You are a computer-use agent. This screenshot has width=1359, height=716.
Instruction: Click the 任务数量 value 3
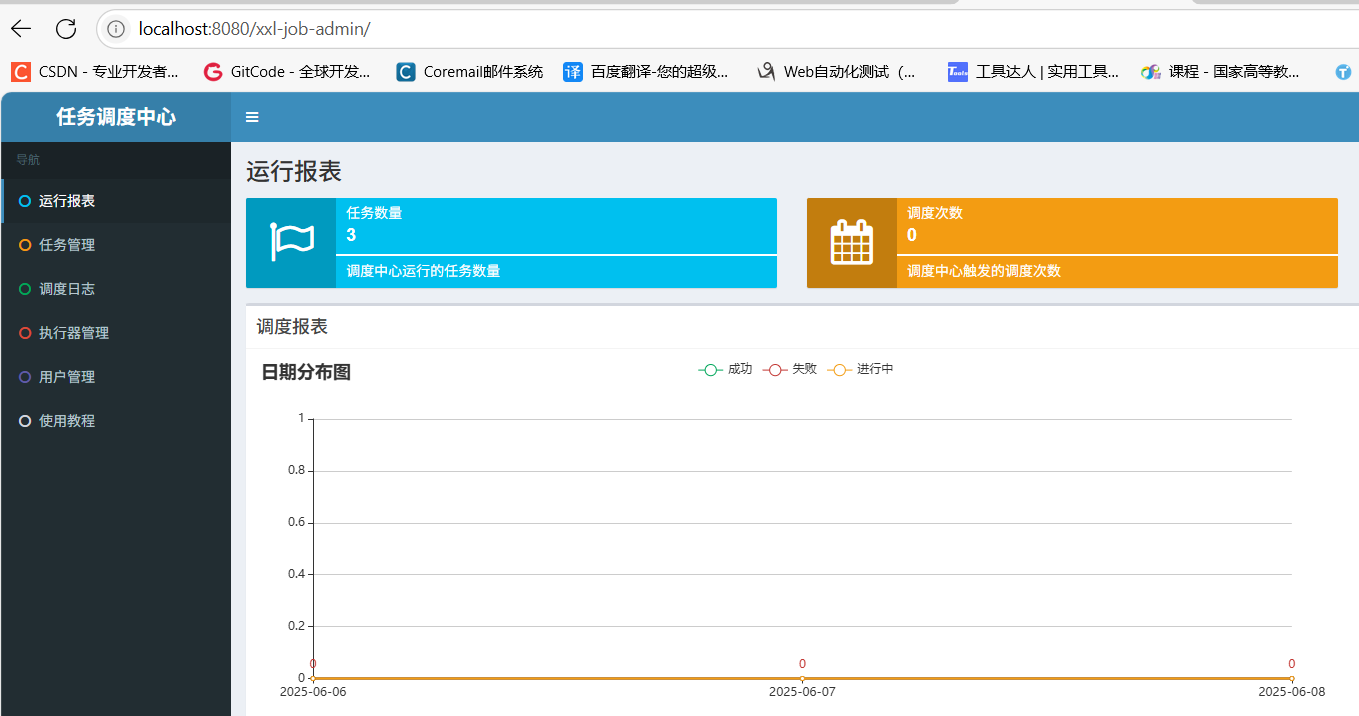point(351,235)
